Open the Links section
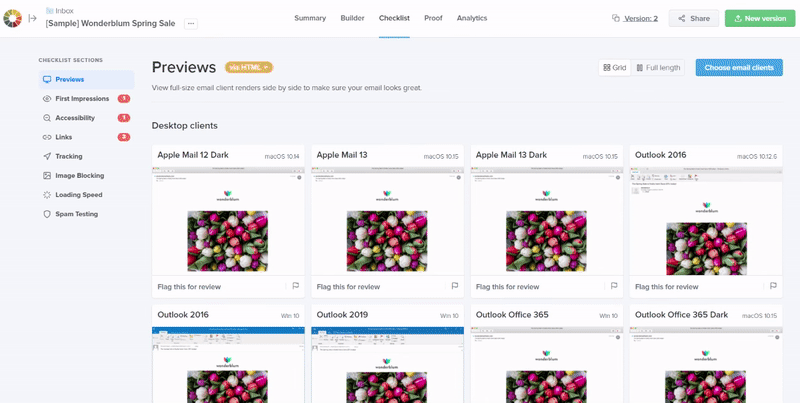Viewport: 800px width, 403px height. [x=86, y=137]
